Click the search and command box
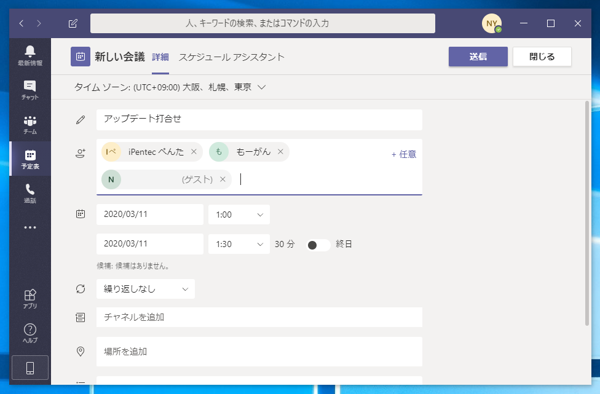600x394 pixels. pyautogui.click(x=262, y=23)
